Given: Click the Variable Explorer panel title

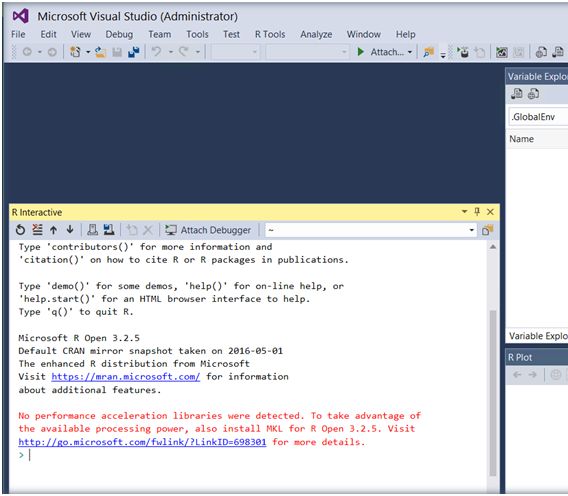Looking at the screenshot, I should click(538, 76).
